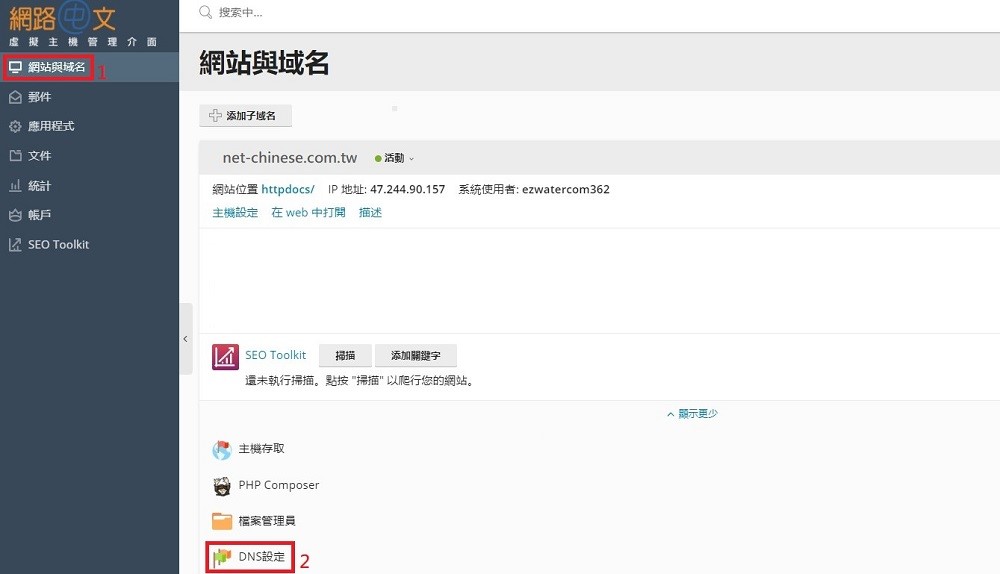This screenshot has width=1000, height=574.
Task: Open the httpdocs/ link
Action: coord(288,189)
